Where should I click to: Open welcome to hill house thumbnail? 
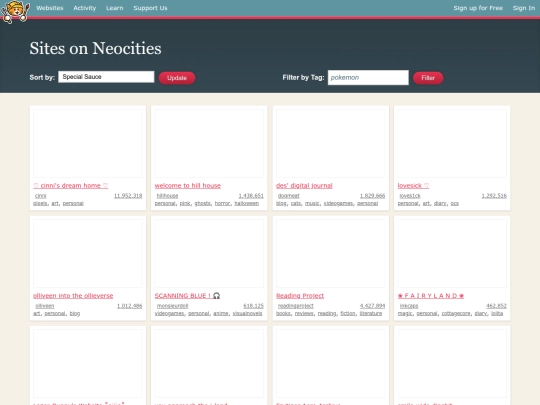pos(209,143)
